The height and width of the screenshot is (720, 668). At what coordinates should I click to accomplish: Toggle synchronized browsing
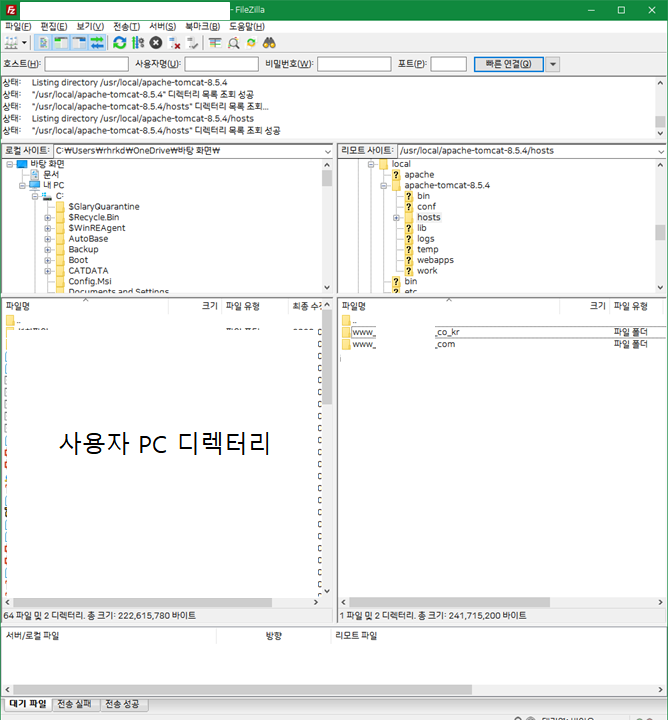click(251, 43)
